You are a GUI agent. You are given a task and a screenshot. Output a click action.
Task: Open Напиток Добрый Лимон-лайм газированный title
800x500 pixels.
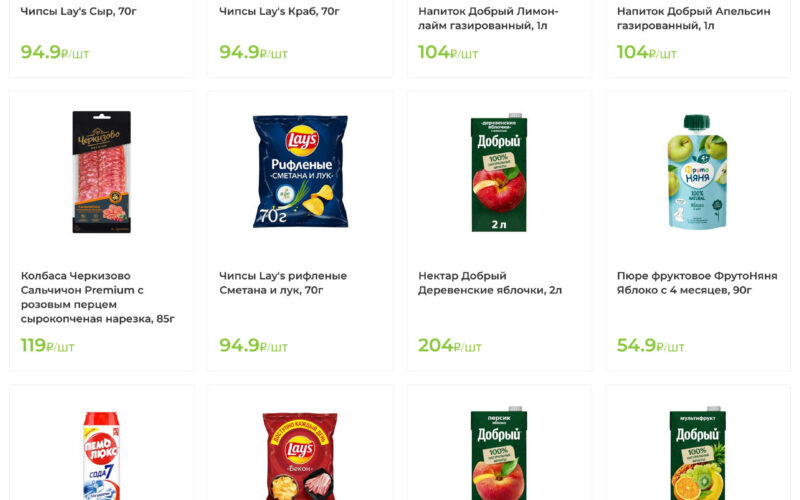[488, 18]
